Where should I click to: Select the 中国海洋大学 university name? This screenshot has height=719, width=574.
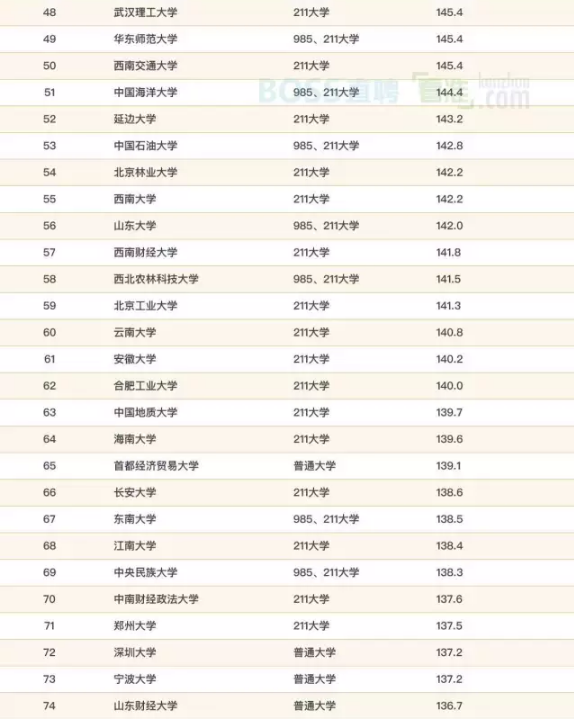click(x=145, y=92)
